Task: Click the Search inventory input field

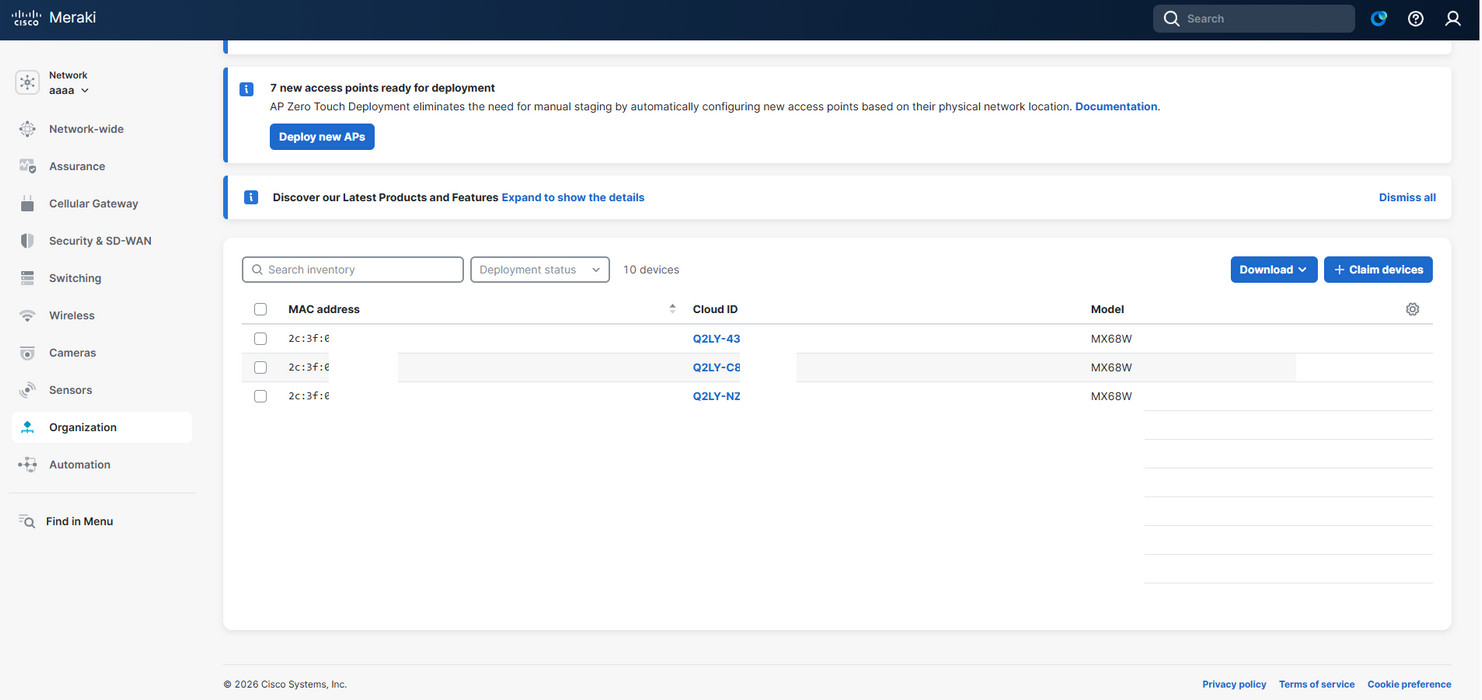Action: click(x=353, y=270)
